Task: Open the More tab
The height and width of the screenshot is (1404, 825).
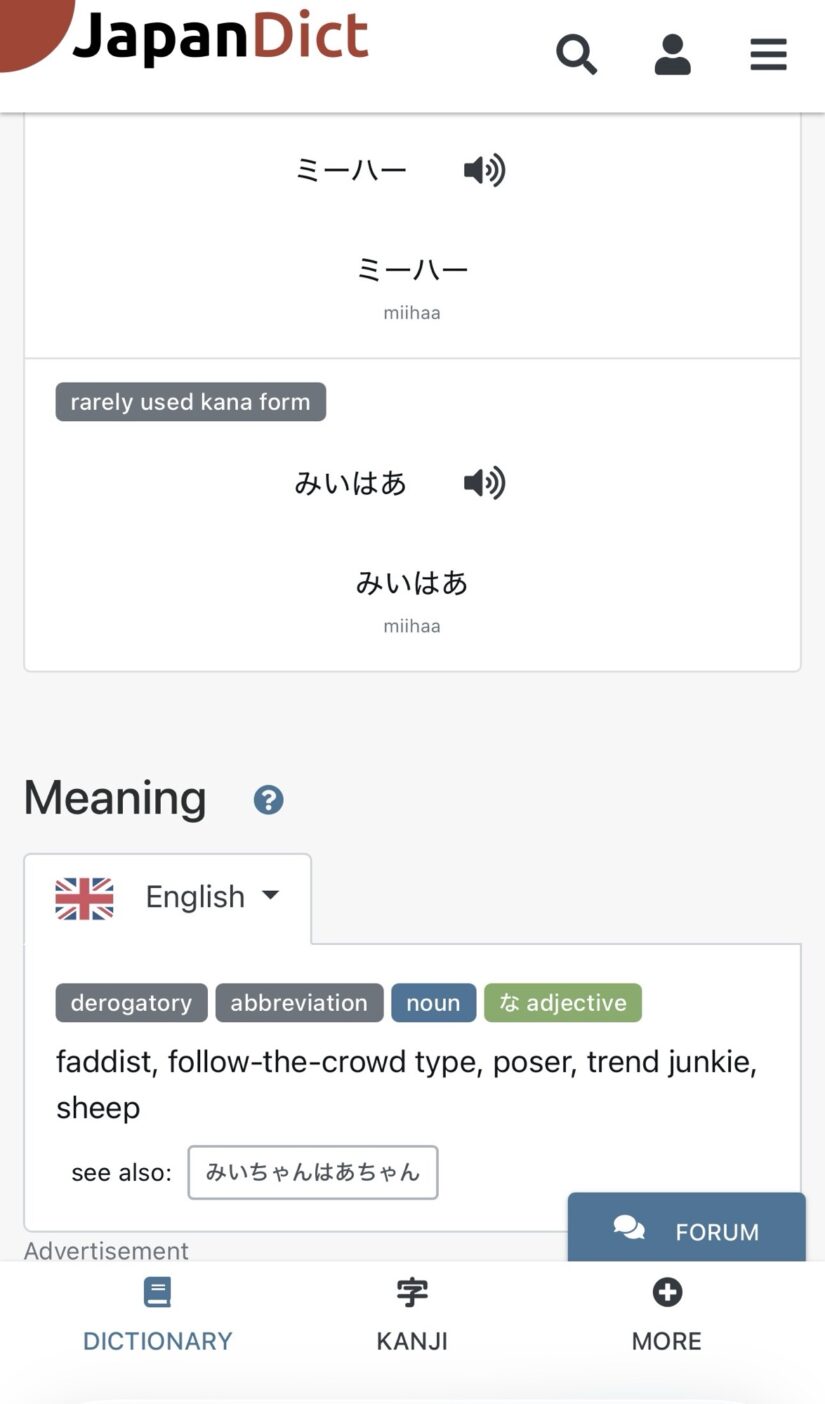Action: (666, 1315)
